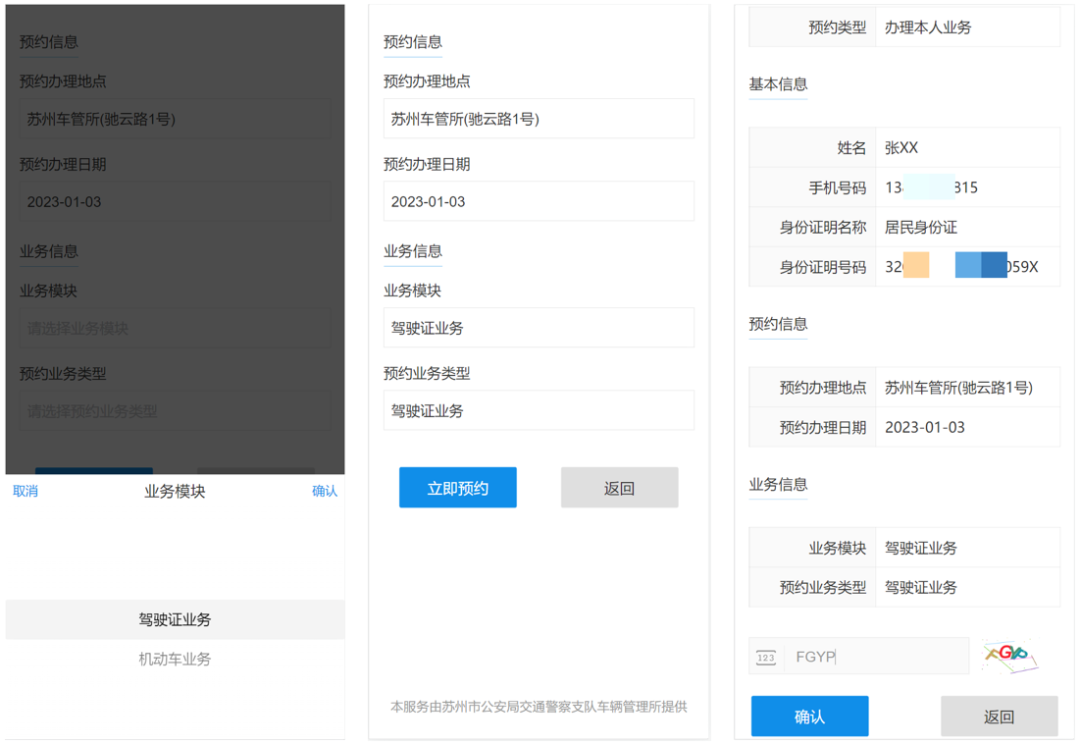This screenshot has height=744, width=1080.
Task: Tap 确认 in the 业务模块 picker header
Action: tap(324, 491)
